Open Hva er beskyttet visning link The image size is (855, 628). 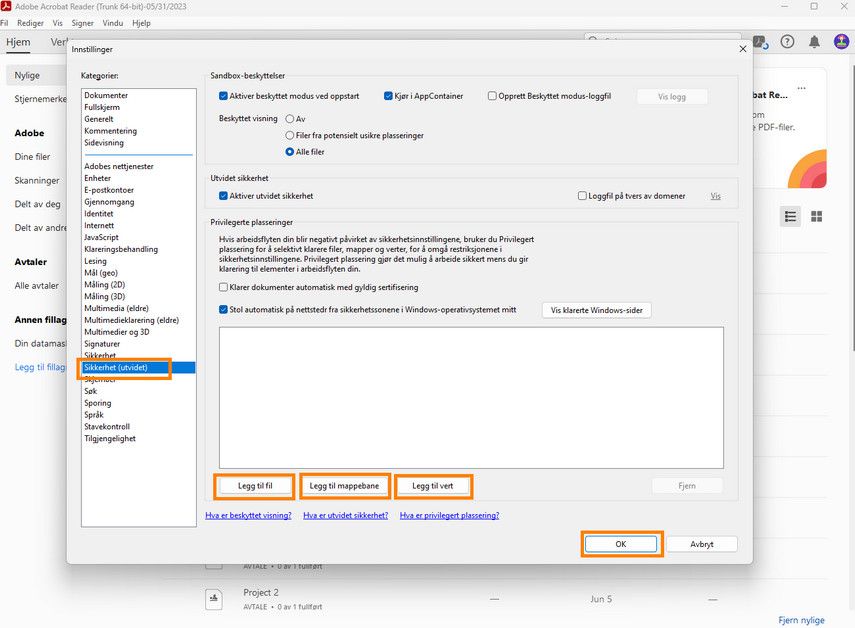[248, 515]
